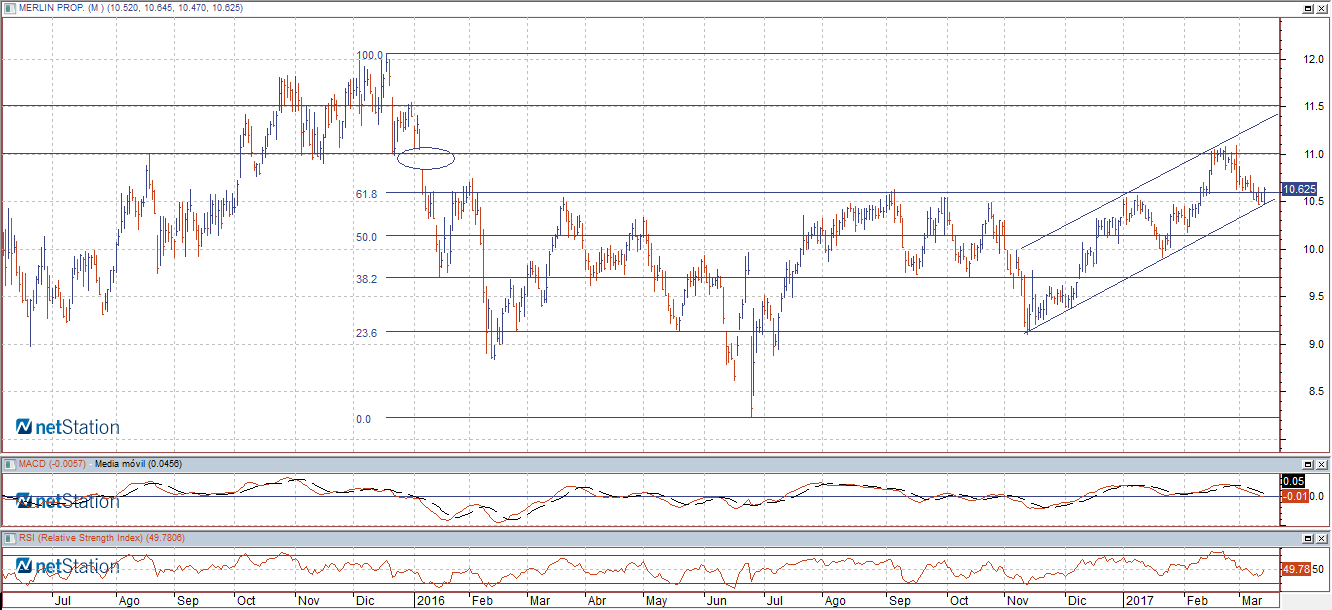Select the MACD (-0.0057) label
The image size is (1332, 610).
(x=53, y=464)
